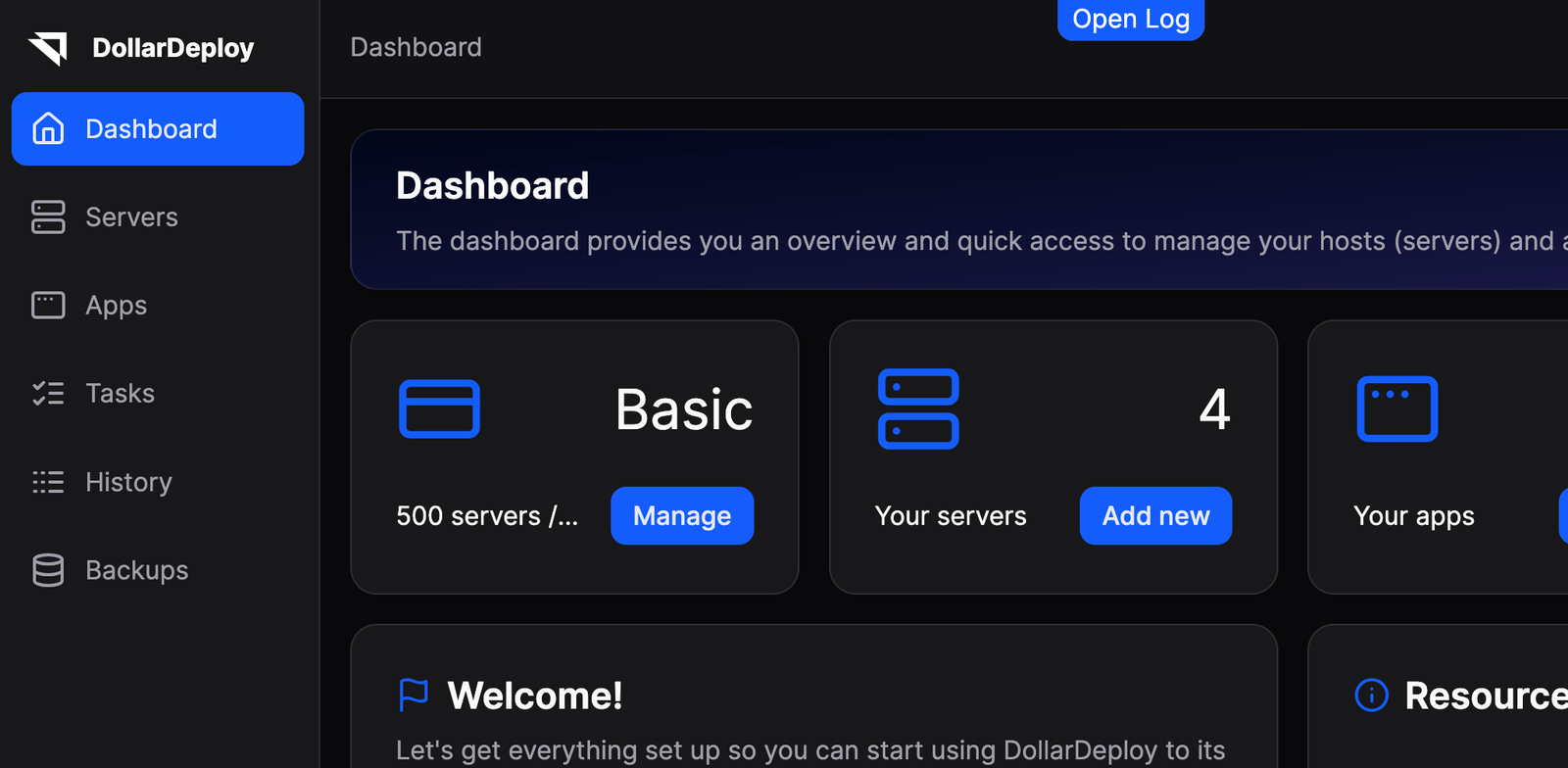Click the Apps window icon in sidebar
This screenshot has width=1568, height=768.
click(48, 306)
